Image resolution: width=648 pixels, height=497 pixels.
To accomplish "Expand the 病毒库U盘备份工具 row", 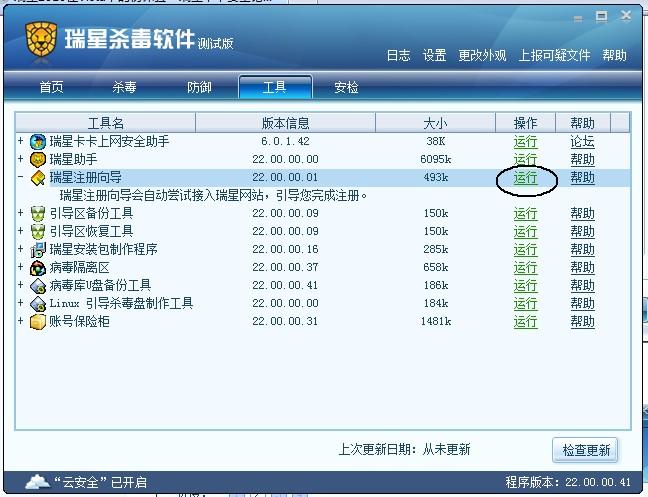I will point(20,285).
